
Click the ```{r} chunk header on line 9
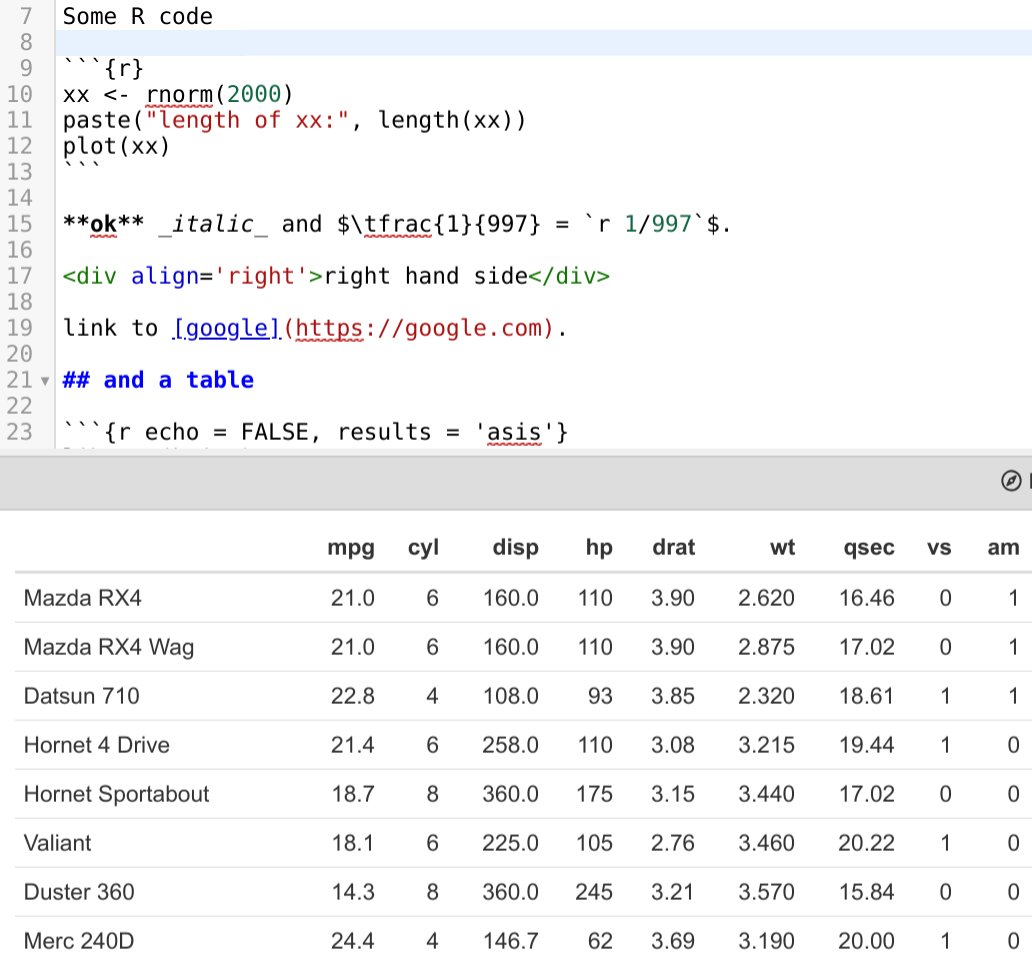pyautogui.click(x=103, y=68)
